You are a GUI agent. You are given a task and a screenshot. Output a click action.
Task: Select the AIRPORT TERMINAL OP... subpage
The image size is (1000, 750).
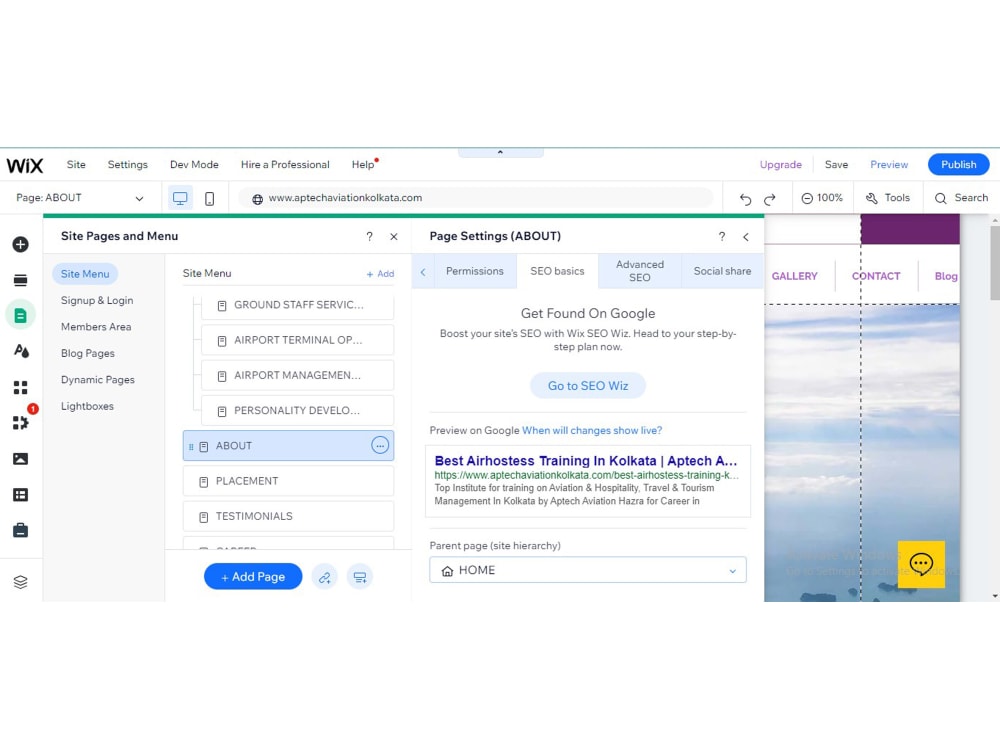click(297, 340)
